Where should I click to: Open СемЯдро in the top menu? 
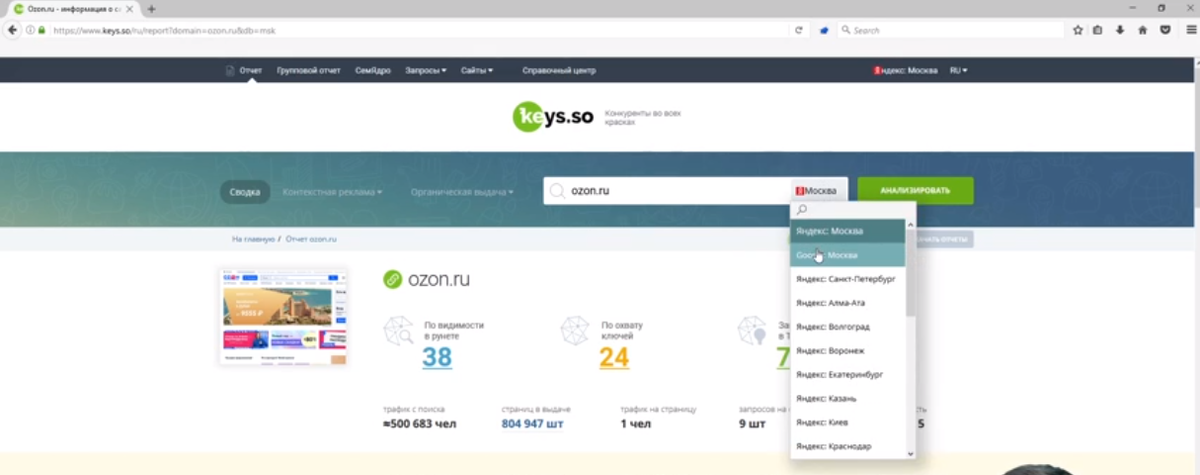click(372, 70)
